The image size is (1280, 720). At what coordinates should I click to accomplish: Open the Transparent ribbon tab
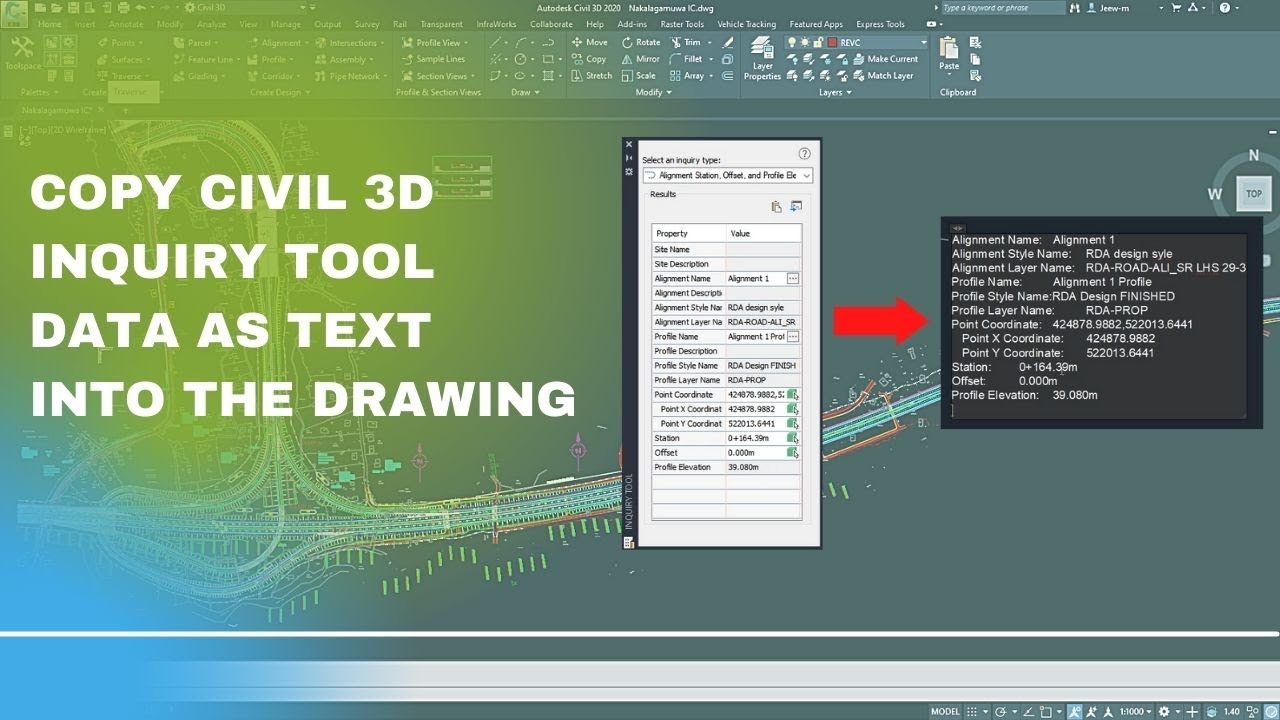pos(441,24)
